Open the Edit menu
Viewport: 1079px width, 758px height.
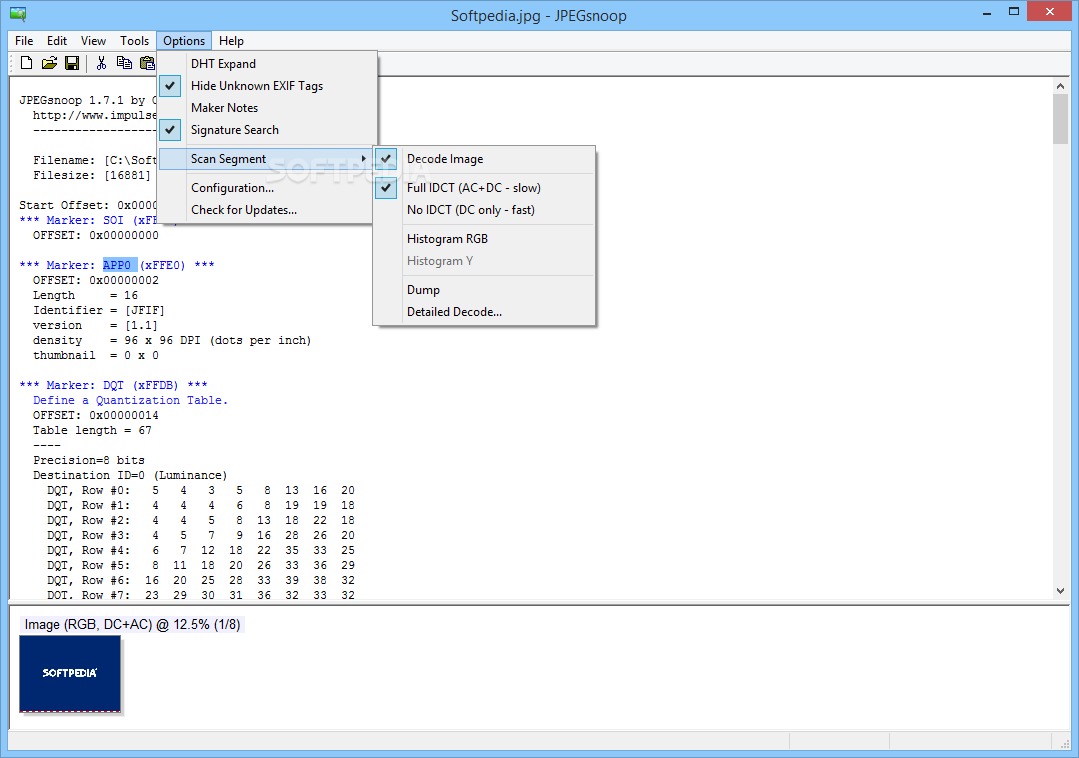(57, 41)
